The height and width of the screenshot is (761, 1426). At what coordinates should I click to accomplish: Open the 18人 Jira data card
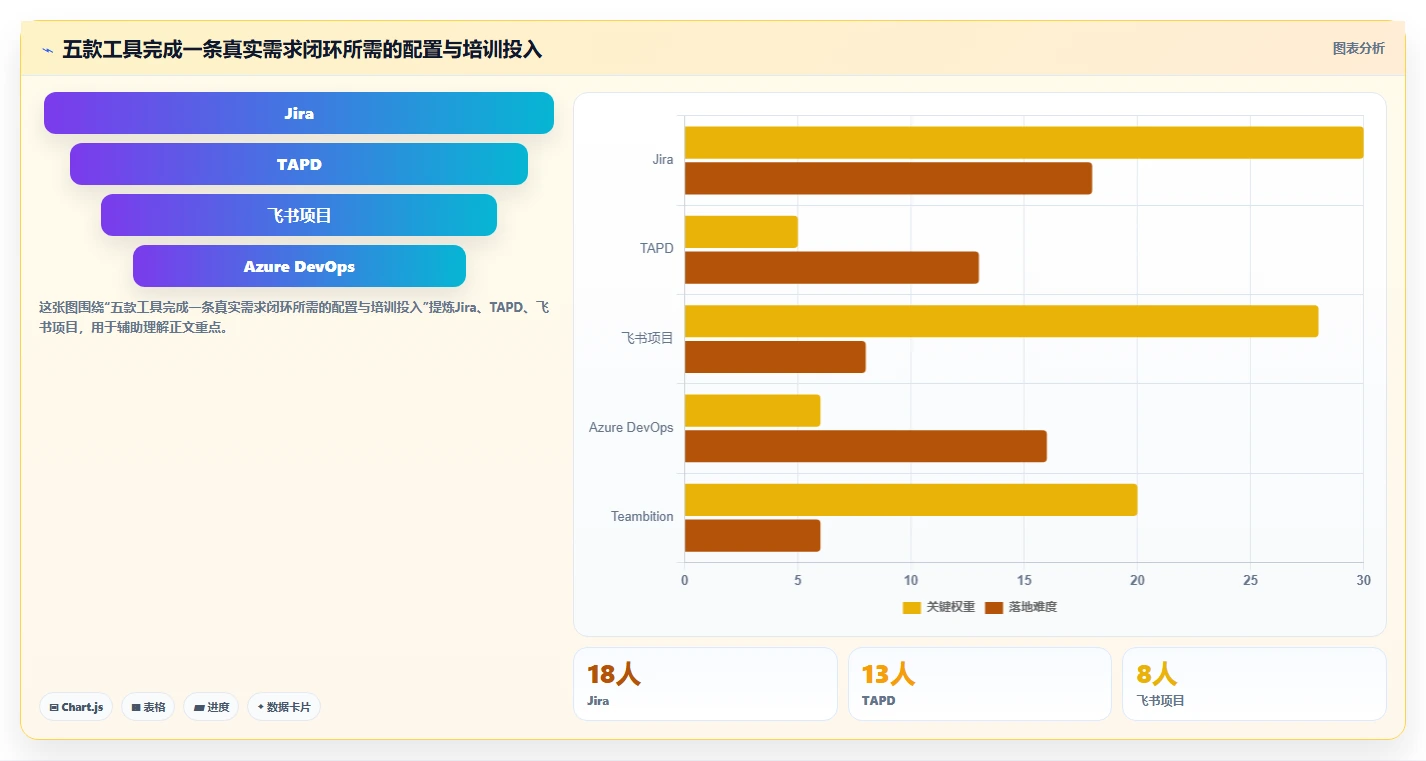[705, 684]
